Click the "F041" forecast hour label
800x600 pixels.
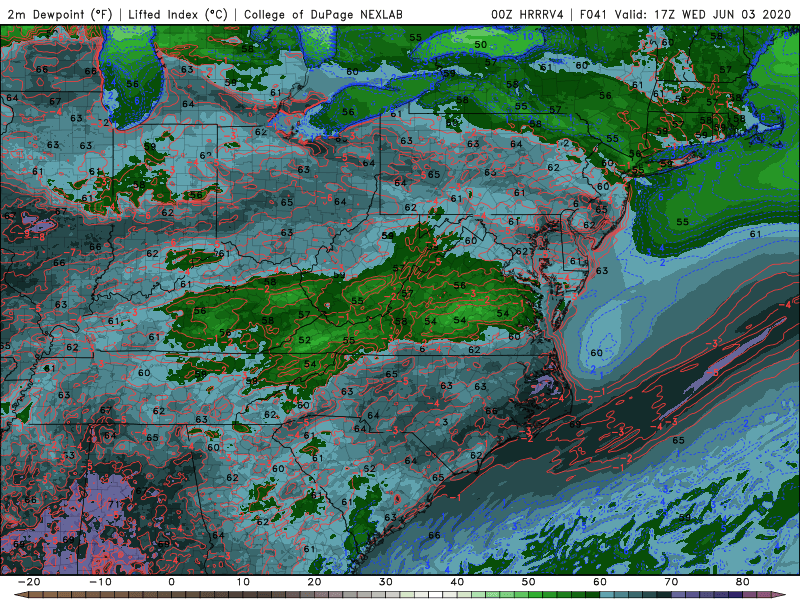tap(595, 14)
